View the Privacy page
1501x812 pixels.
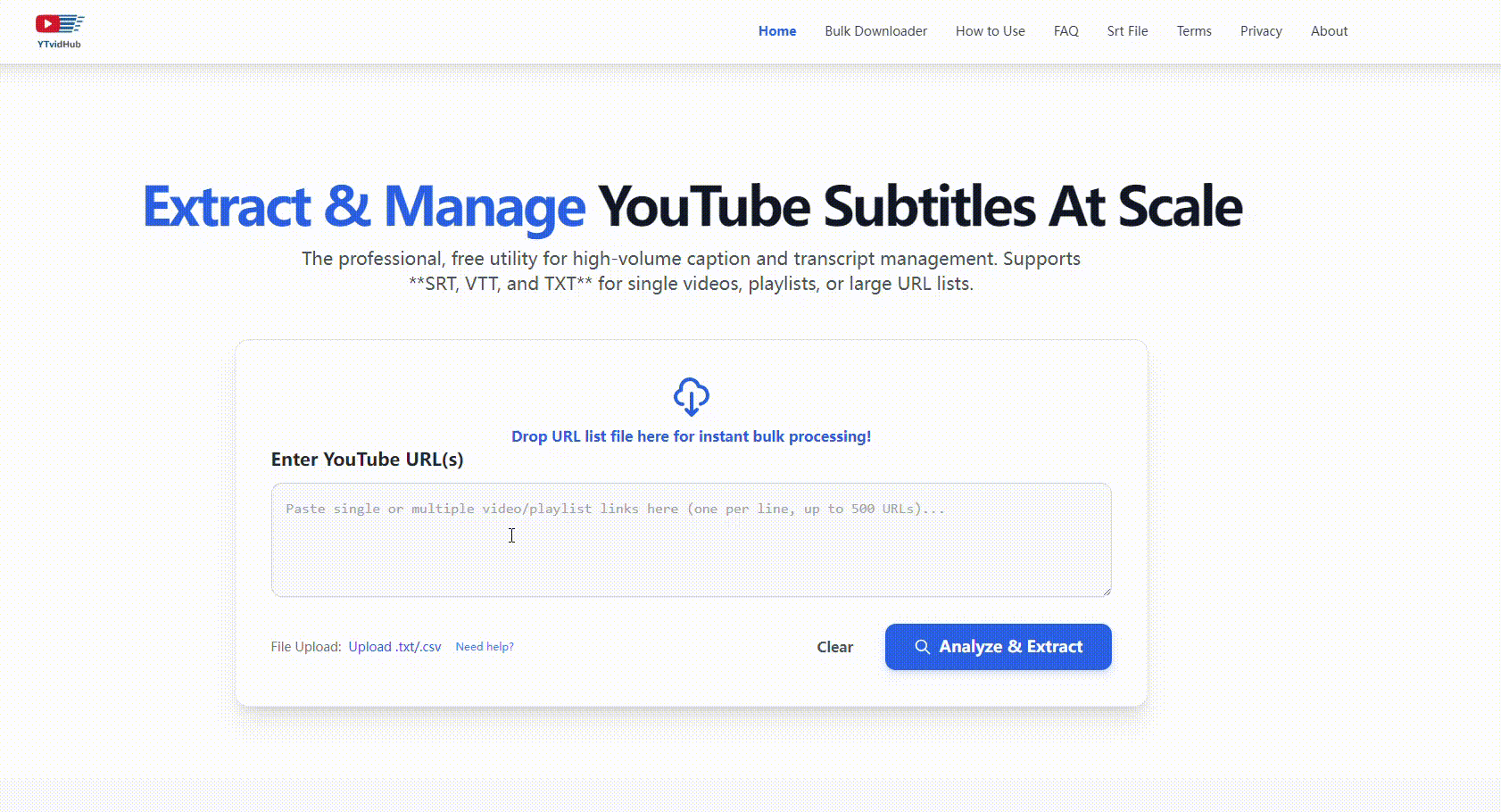[x=1261, y=30]
